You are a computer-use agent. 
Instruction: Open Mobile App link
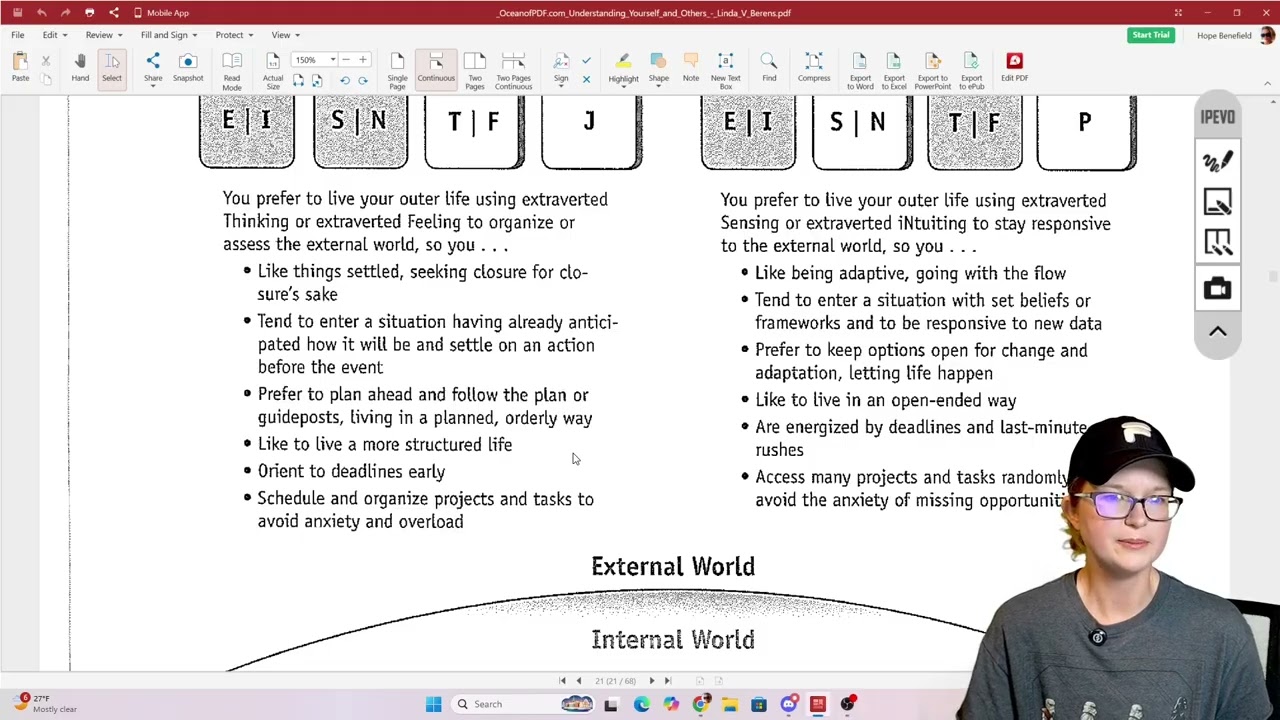coord(161,13)
